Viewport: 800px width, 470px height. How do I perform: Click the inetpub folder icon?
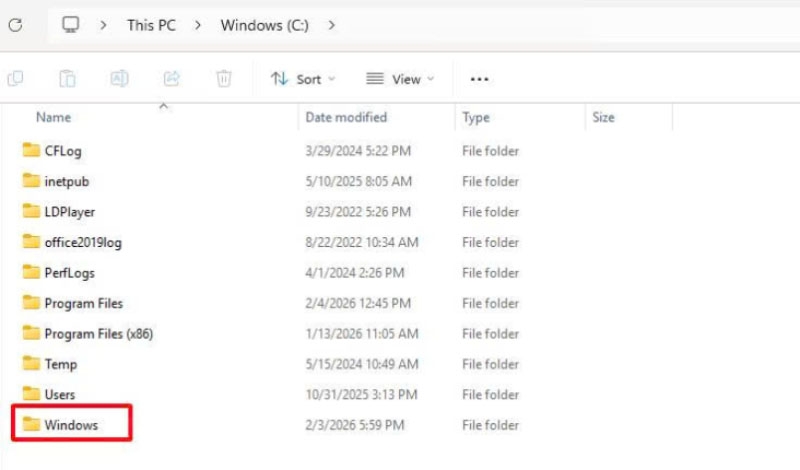[x=31, y=181]
